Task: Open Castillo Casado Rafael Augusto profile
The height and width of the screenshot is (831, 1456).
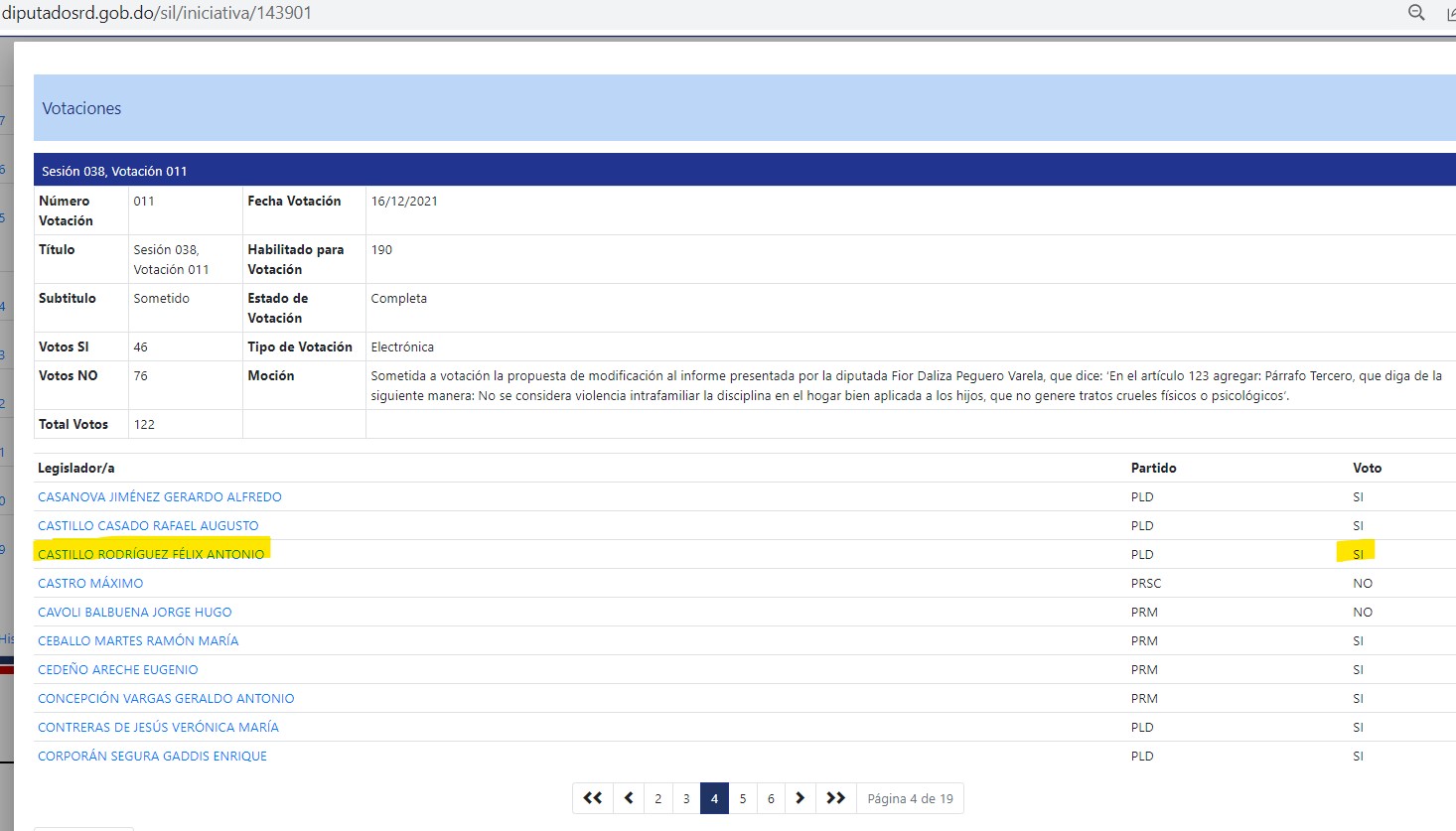Action: click(148, 525)
